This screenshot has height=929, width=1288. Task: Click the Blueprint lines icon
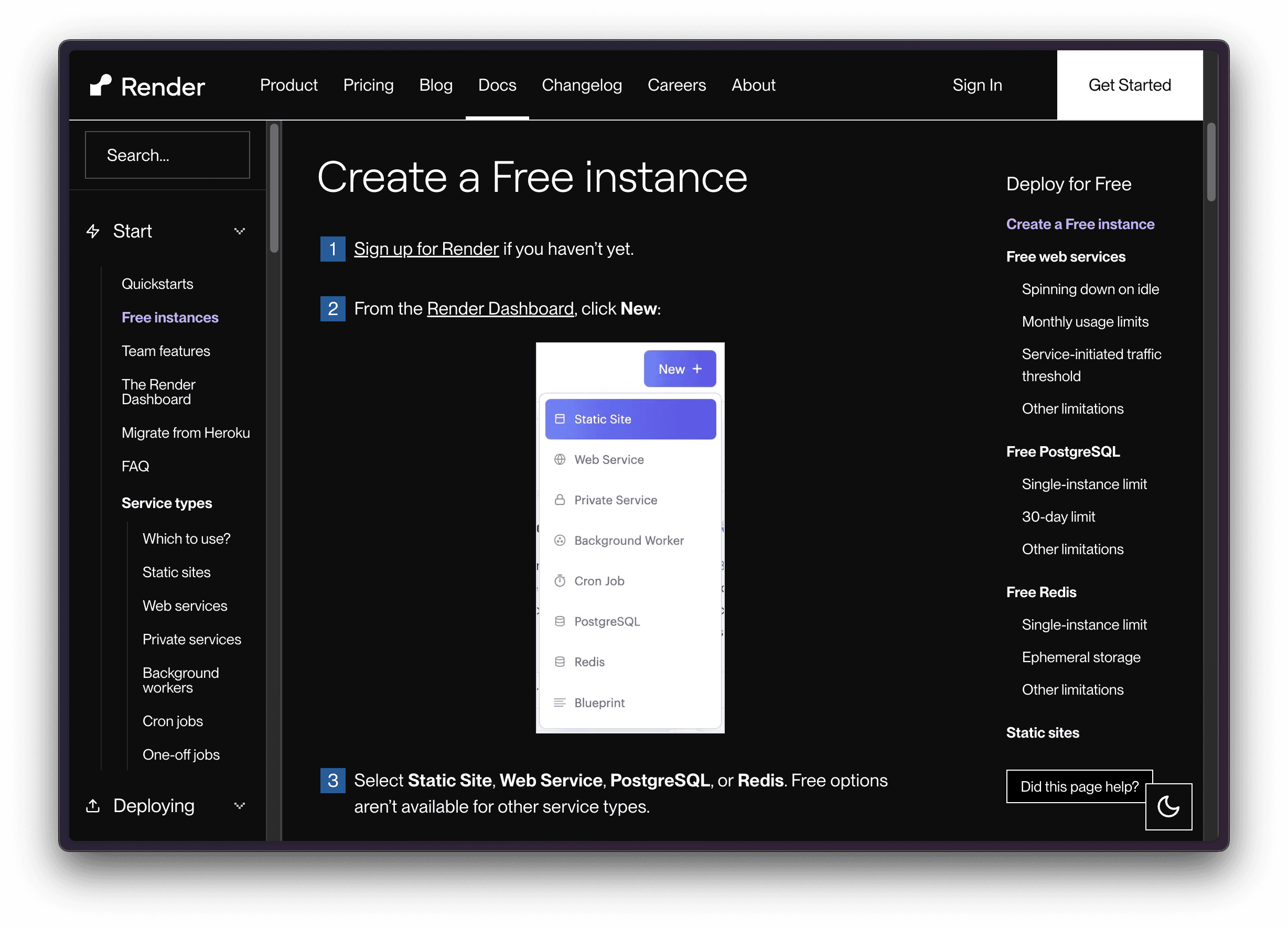(560, 703)
